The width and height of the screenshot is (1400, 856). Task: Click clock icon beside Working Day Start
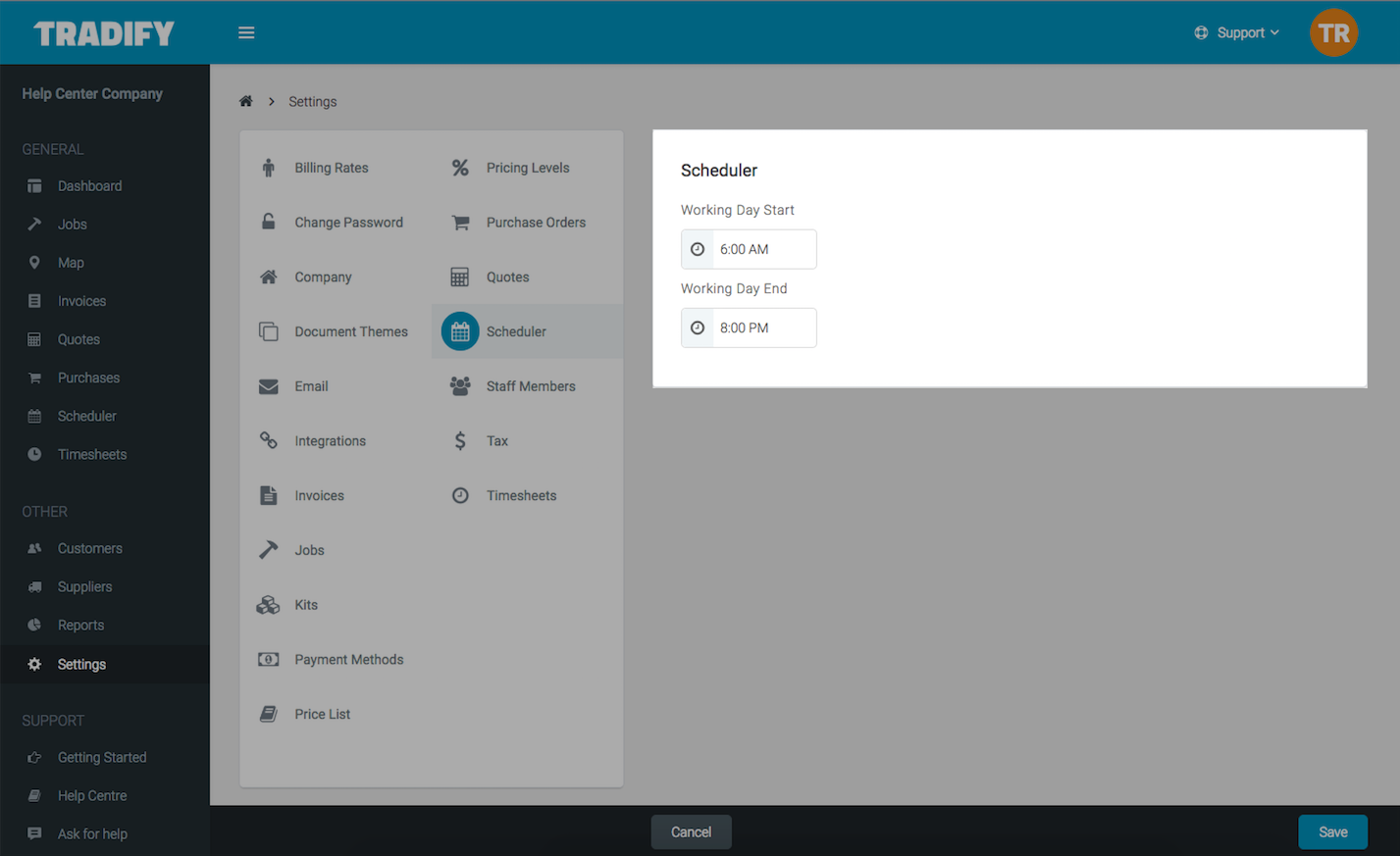tap(698, 249)
